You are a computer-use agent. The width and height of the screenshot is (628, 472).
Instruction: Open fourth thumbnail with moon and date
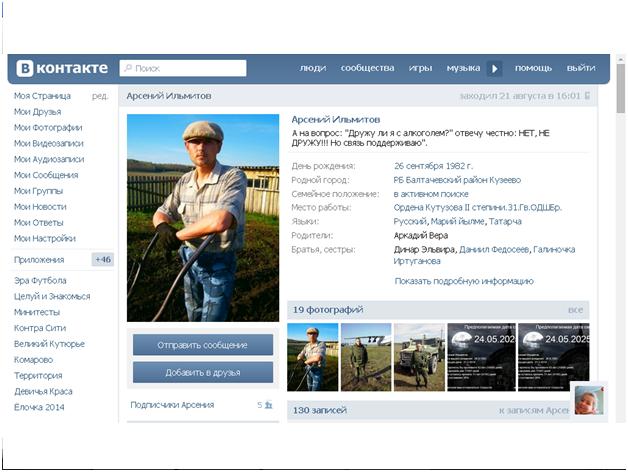click(481, 357)
